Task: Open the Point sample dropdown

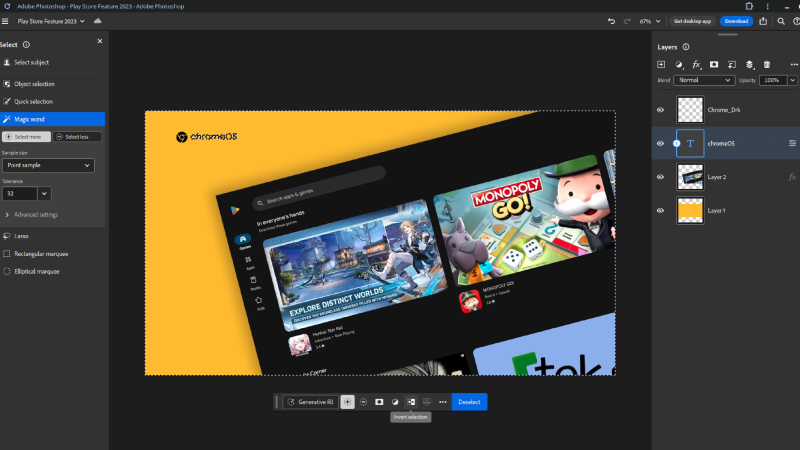Action: [x=48, y=165]
